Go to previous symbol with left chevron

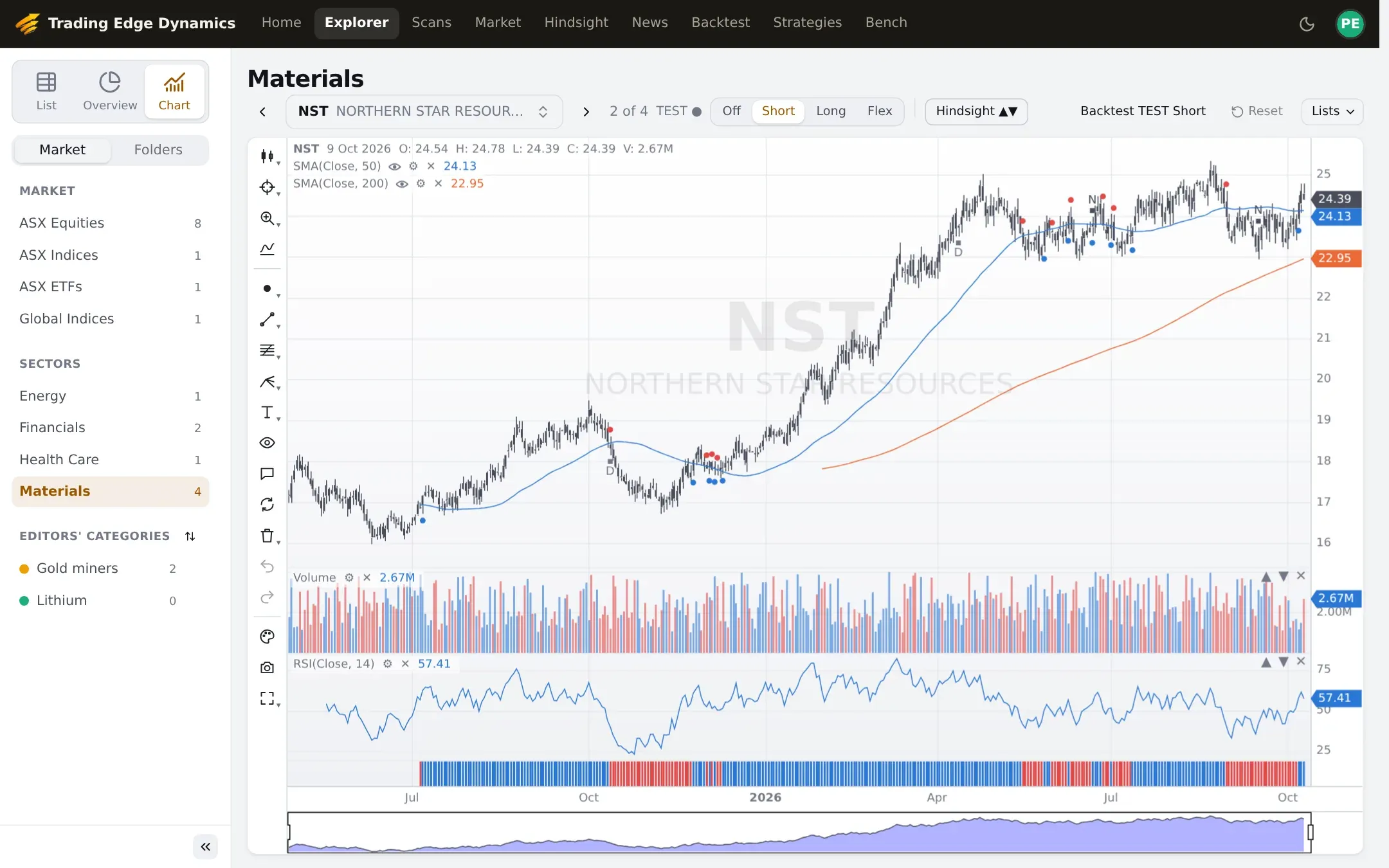pos(263,112)
